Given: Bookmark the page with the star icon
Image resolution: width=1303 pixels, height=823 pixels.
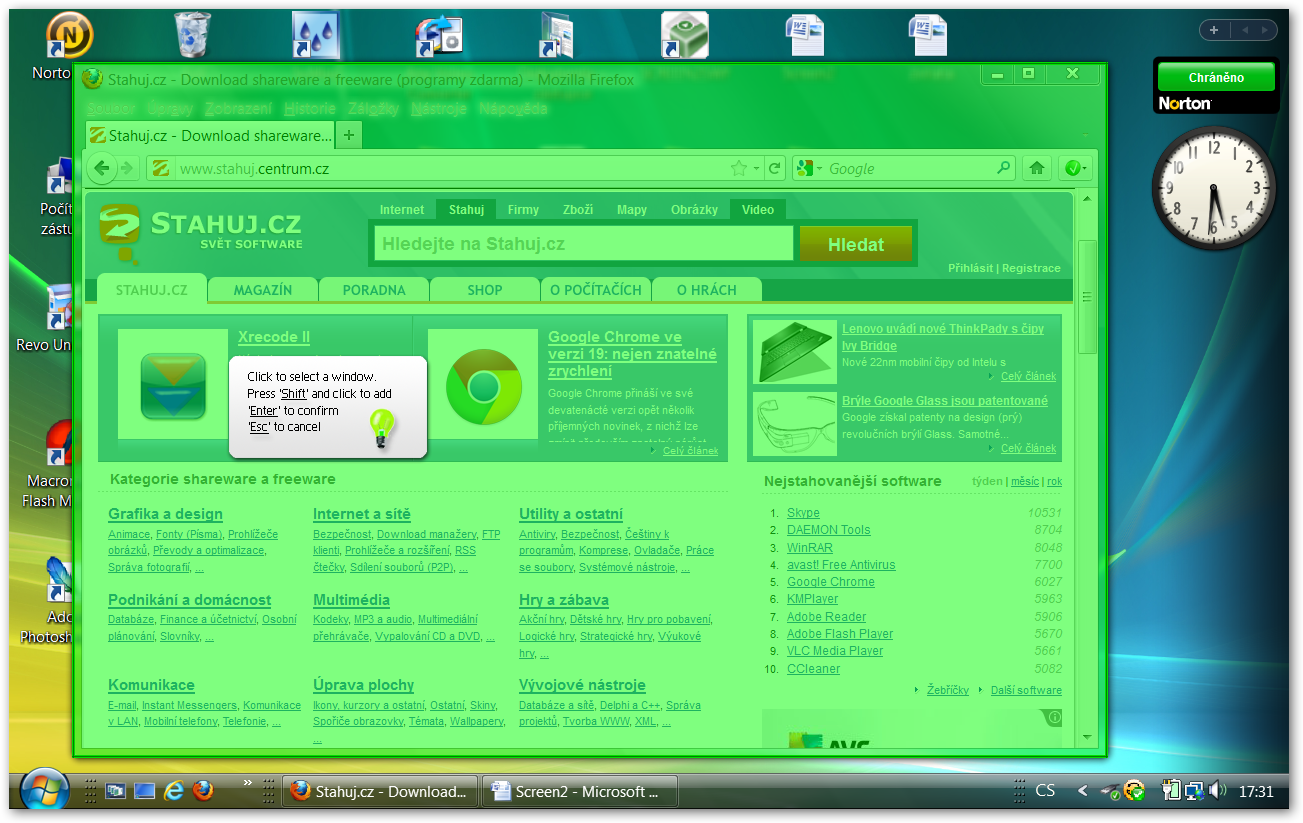Looking at the screenshot, I should click(x=739, y=168).
